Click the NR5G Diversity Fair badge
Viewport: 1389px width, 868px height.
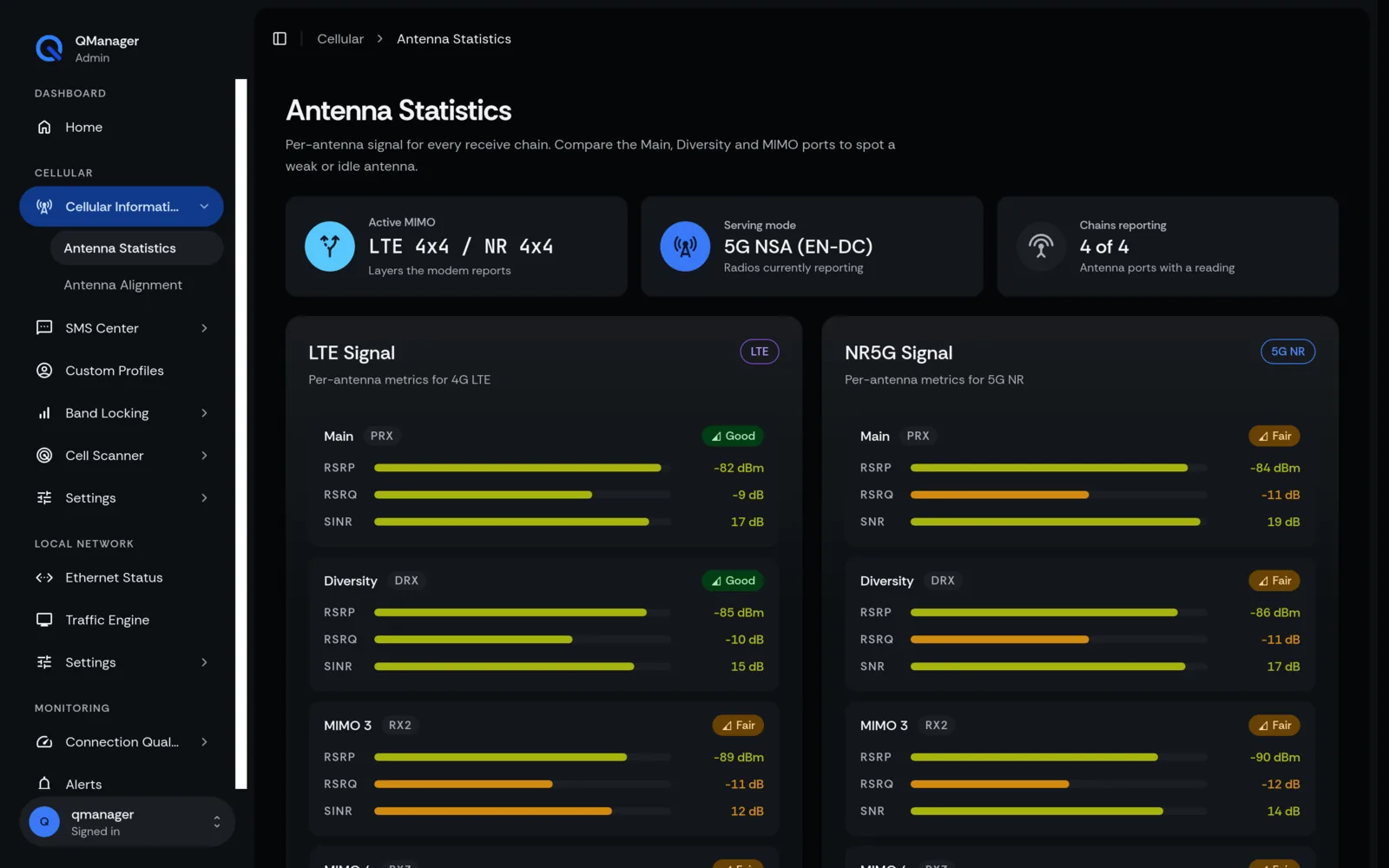click(x=1274, y=581)
